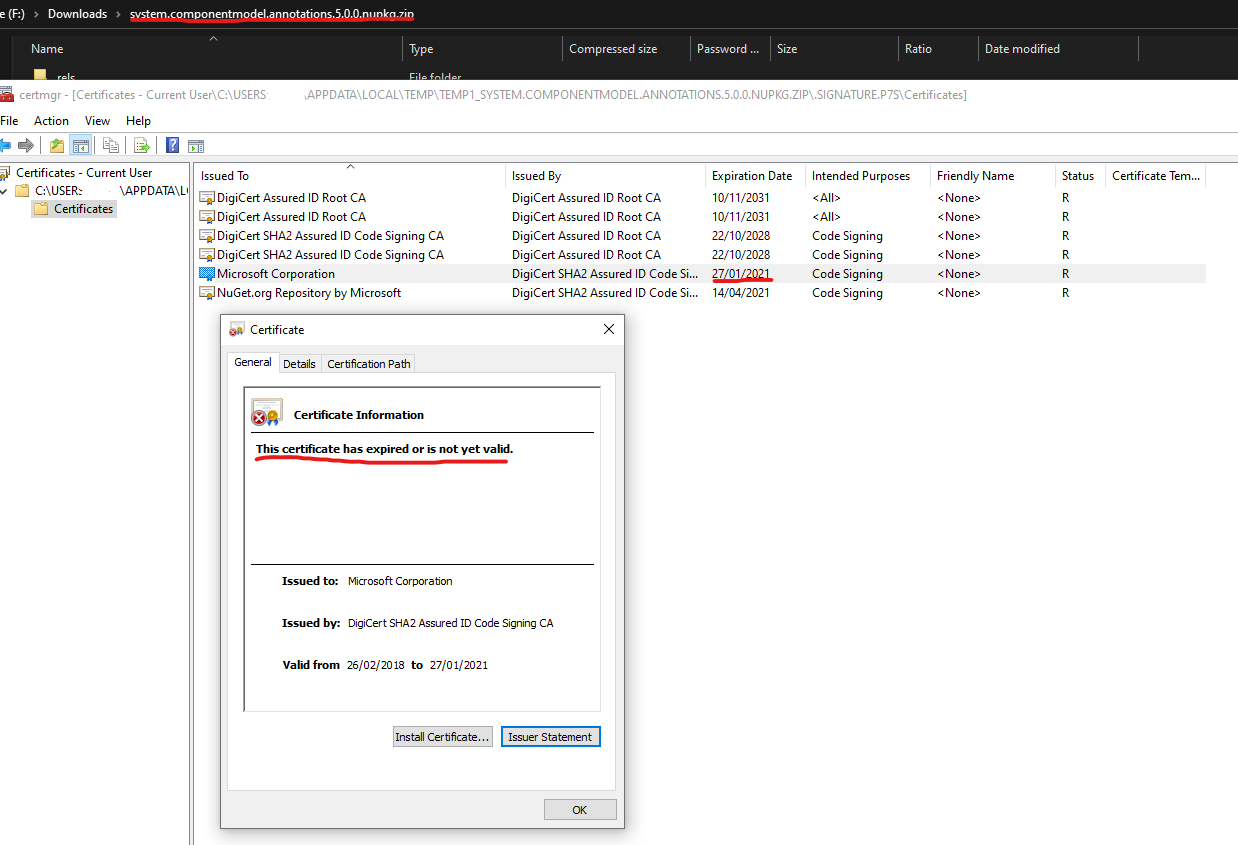1238x845 pixels.
Task: Click the "Certificate Information" heading in dialog
Action: click(359, 415)
